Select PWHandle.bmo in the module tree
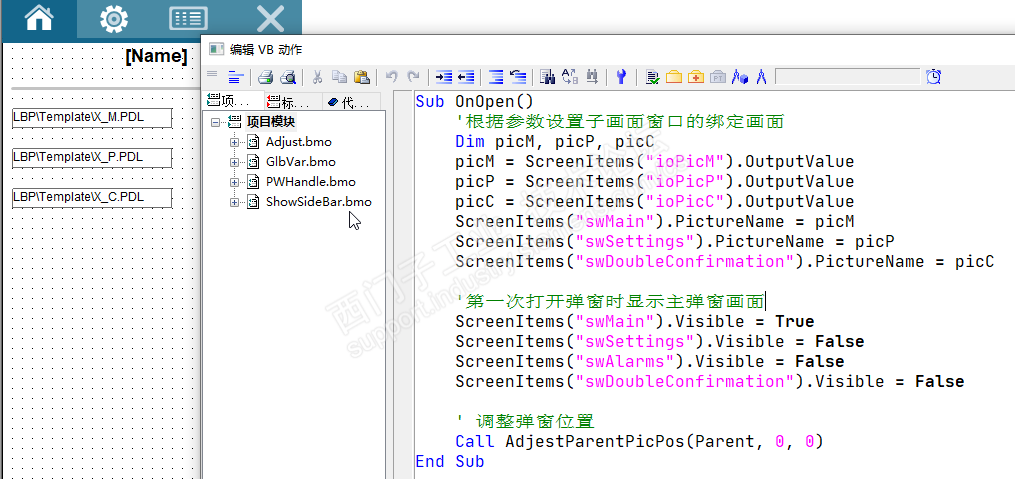1015x479 pixels. (x=310, y=182)
